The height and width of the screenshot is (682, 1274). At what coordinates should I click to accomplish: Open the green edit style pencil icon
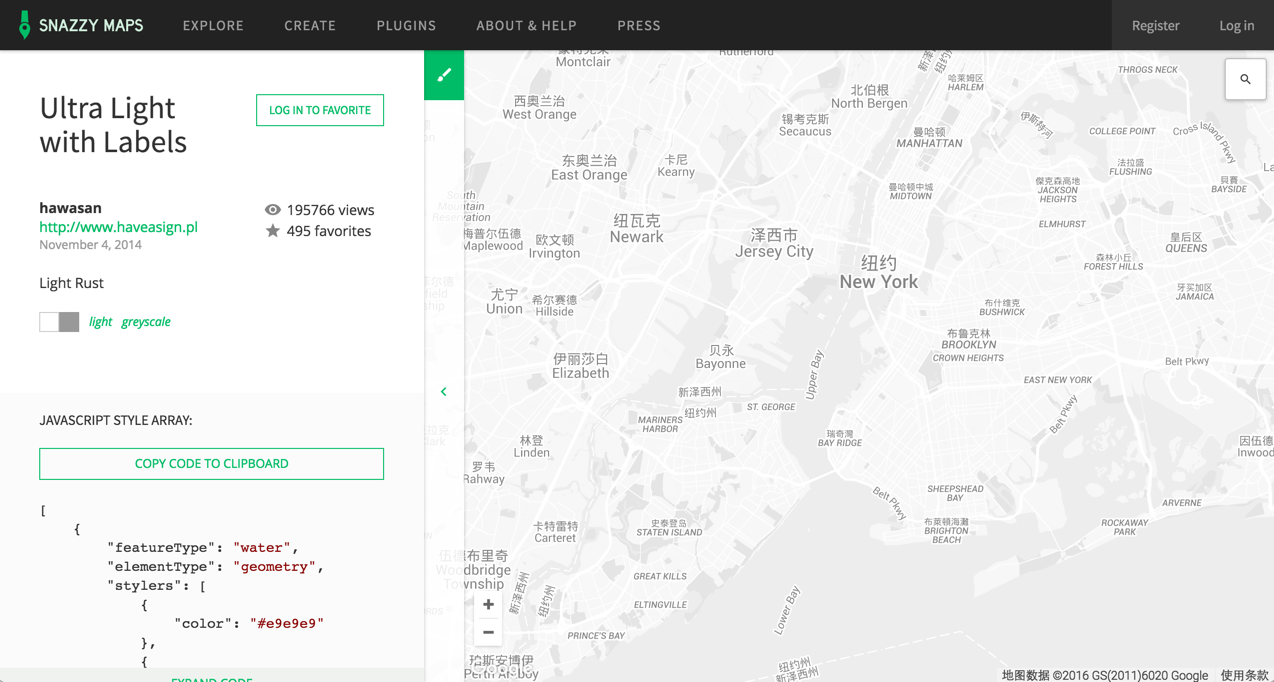pyautogui.click(x=444, y=75)
